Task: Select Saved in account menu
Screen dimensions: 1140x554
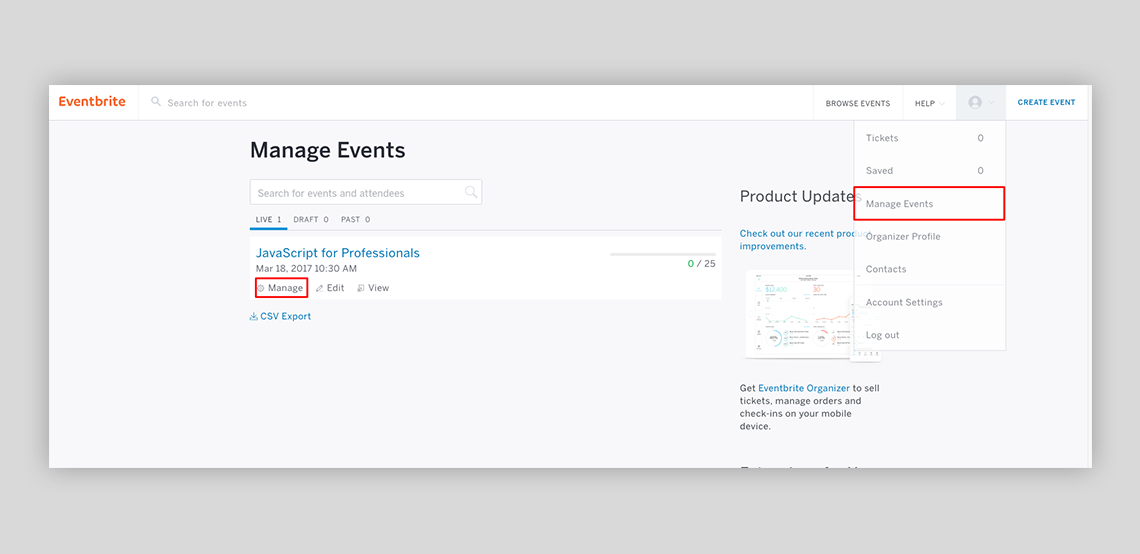Action: point(930,171)
